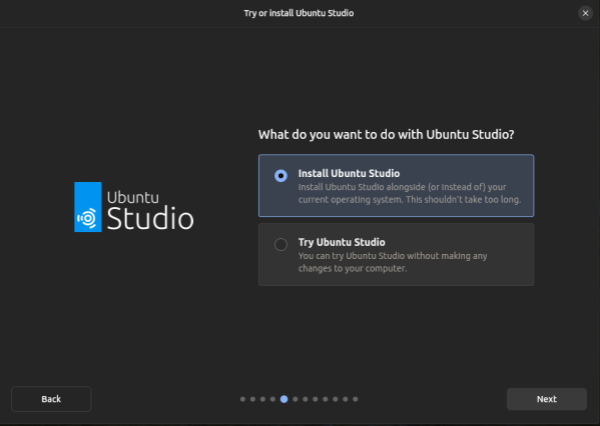Click the second-to-last page indicator dot

click(345, 399)
